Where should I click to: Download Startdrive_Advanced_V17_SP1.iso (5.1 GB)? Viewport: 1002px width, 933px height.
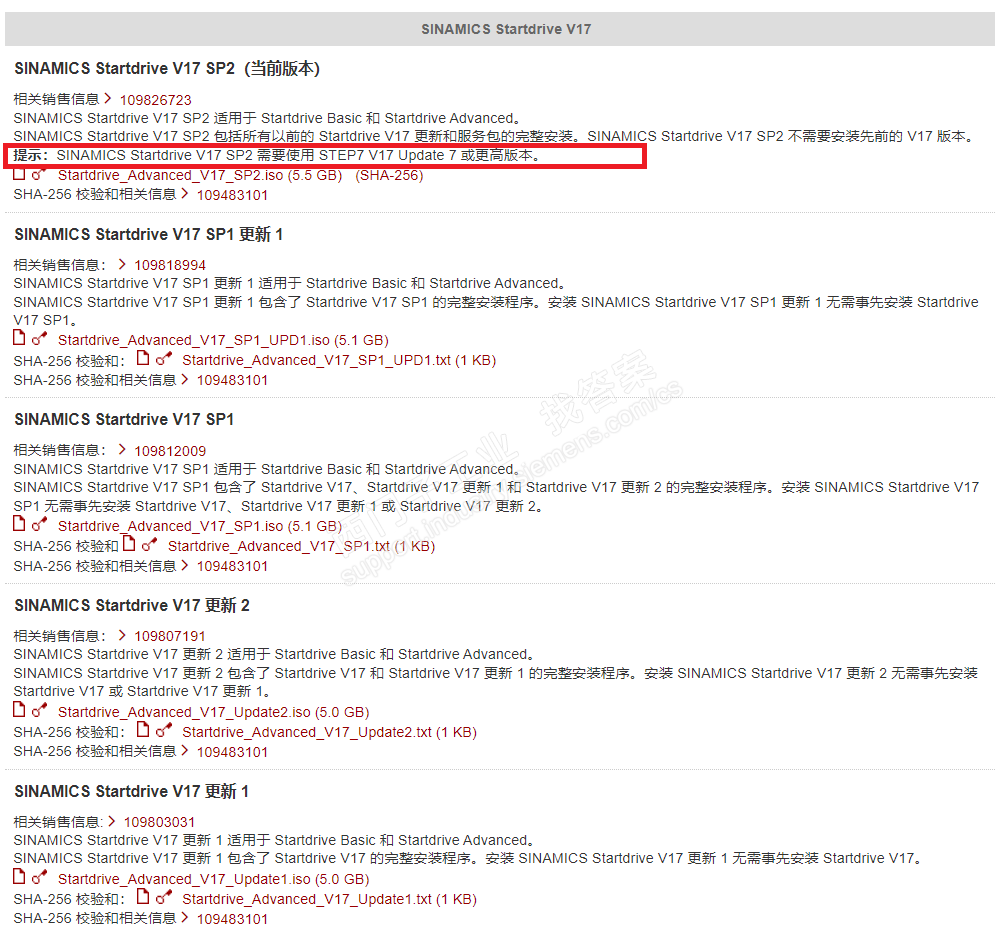(200, 527)
